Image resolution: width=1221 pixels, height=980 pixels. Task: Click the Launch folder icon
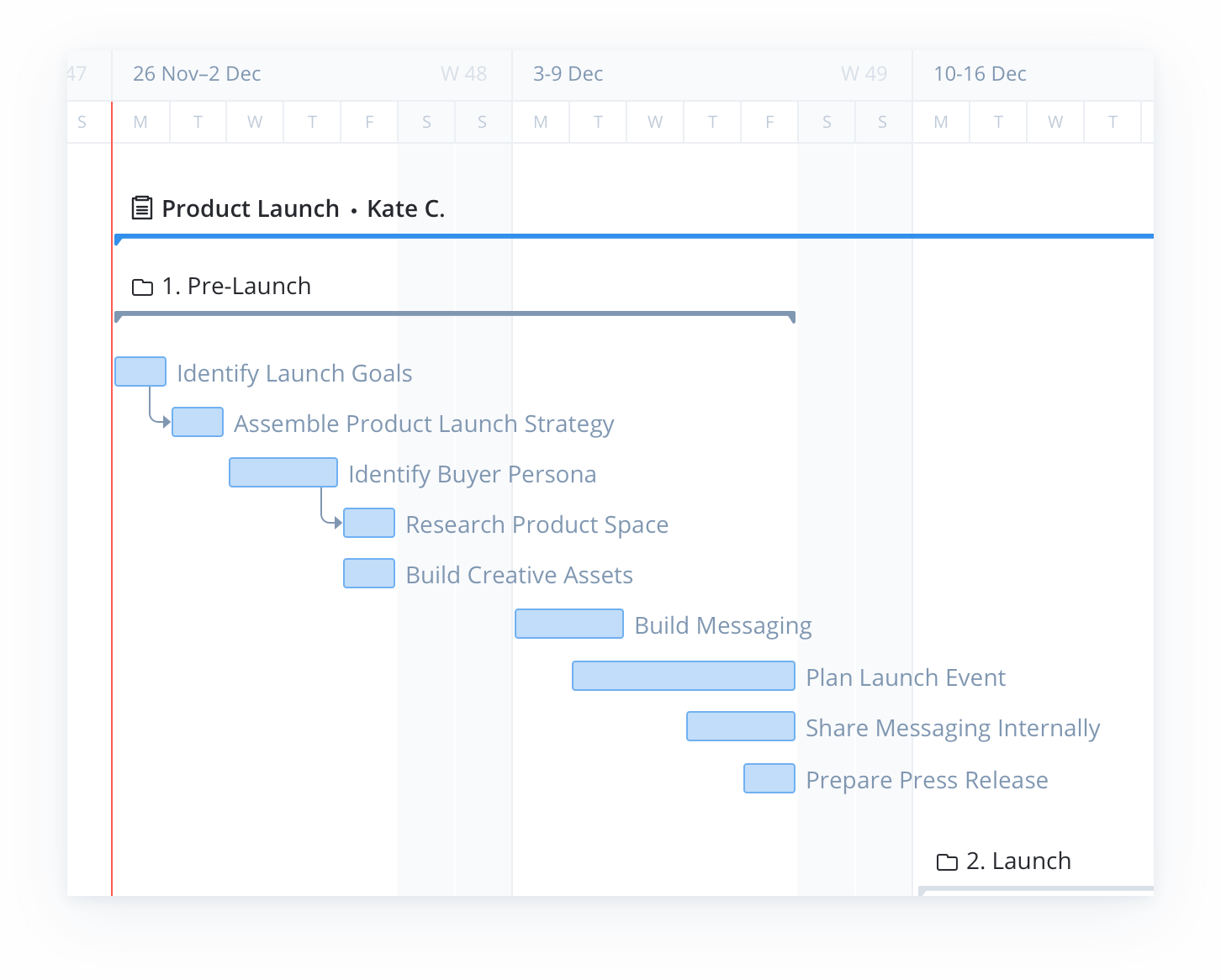click(x=947, y=862)
